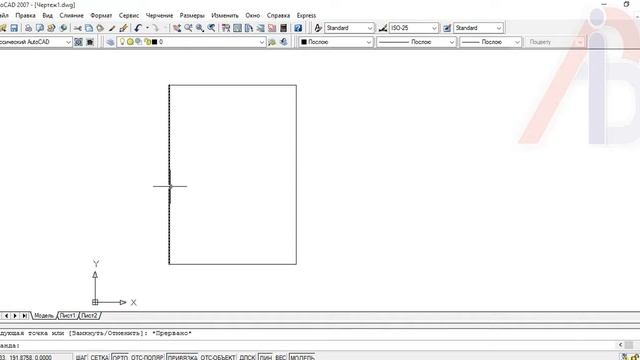Activate the Zoom Realtime tool

[188, 28]
